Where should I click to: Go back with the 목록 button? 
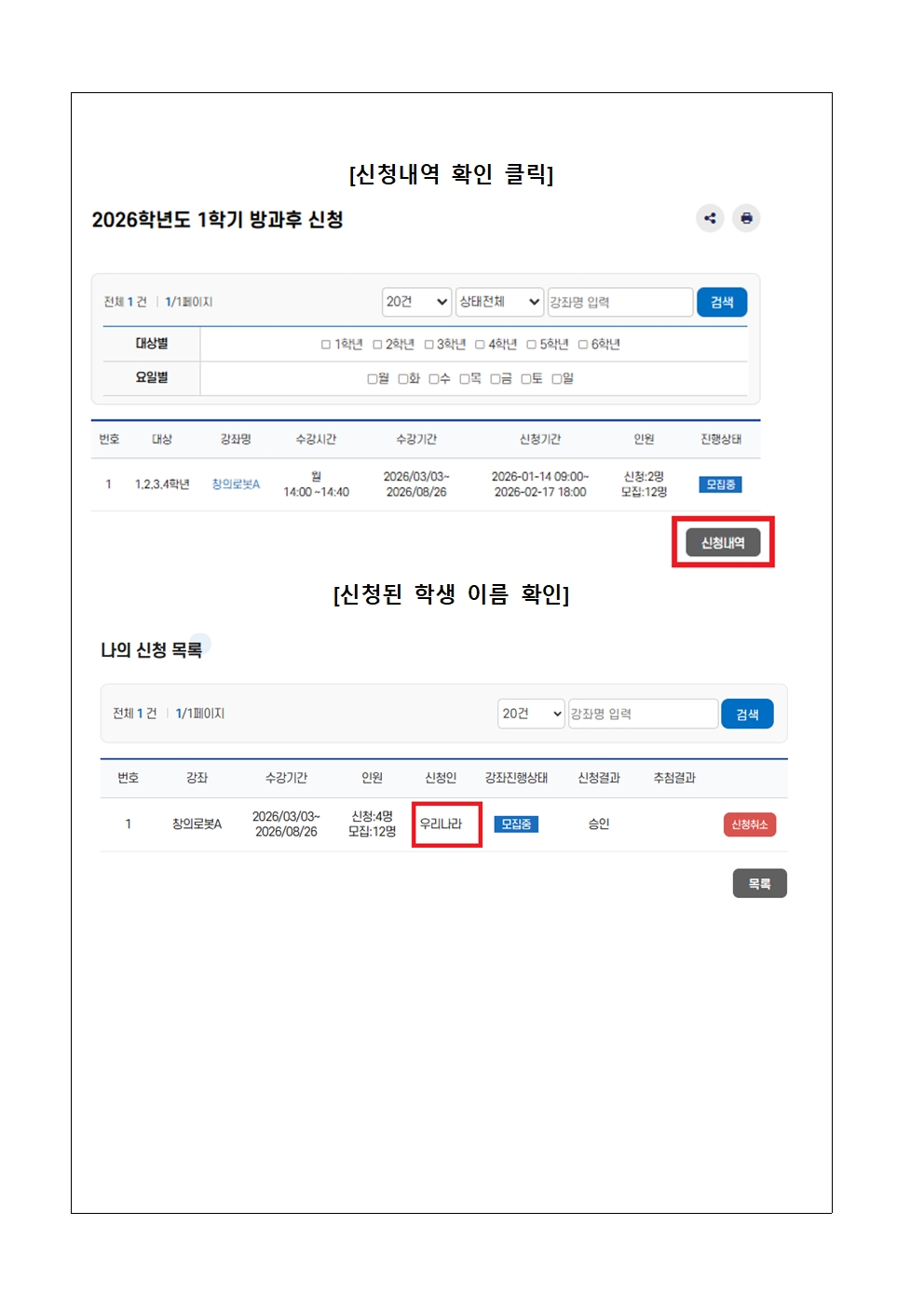click(759, 883)
